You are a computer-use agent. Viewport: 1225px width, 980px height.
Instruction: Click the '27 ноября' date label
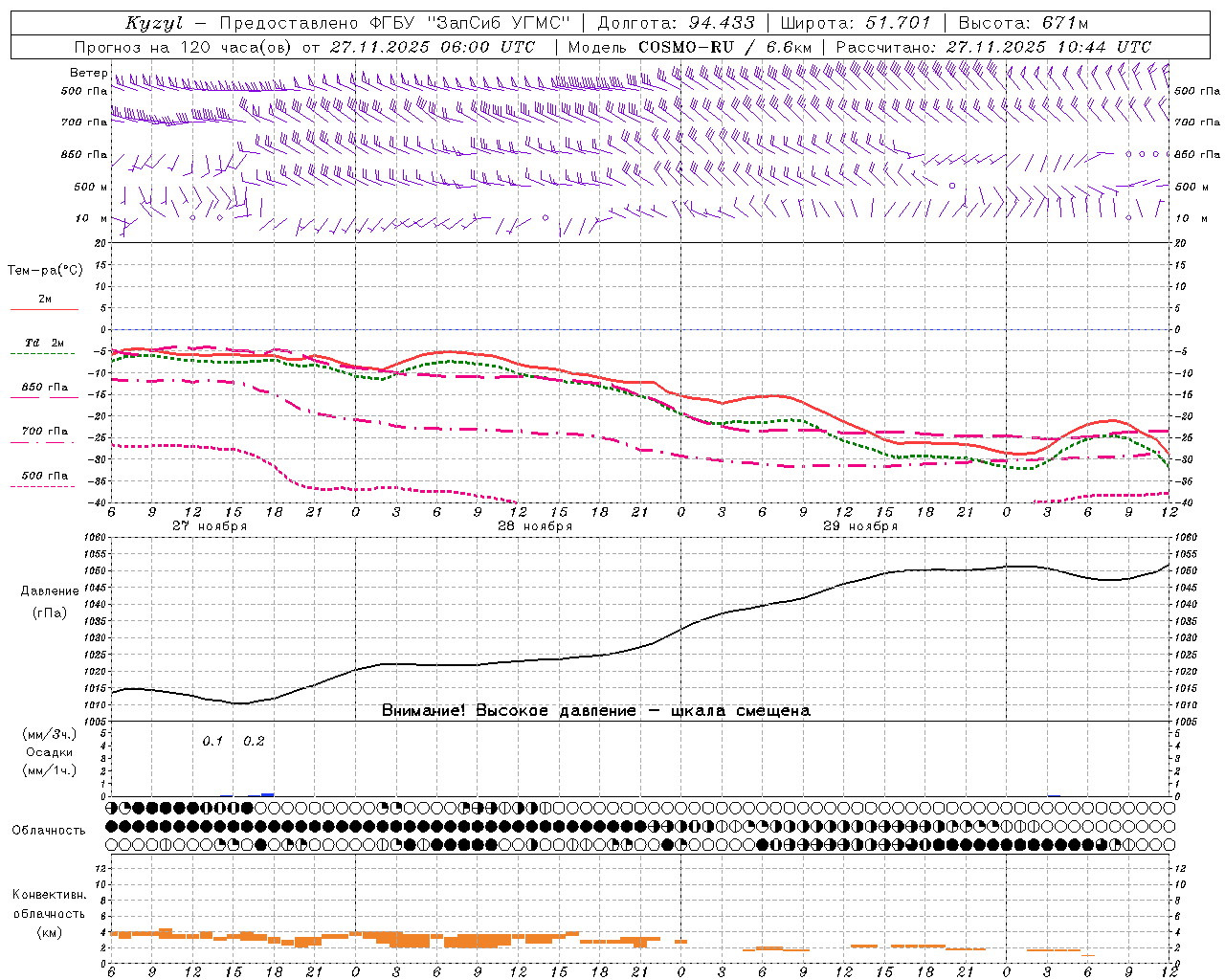(x=210, y=526)
